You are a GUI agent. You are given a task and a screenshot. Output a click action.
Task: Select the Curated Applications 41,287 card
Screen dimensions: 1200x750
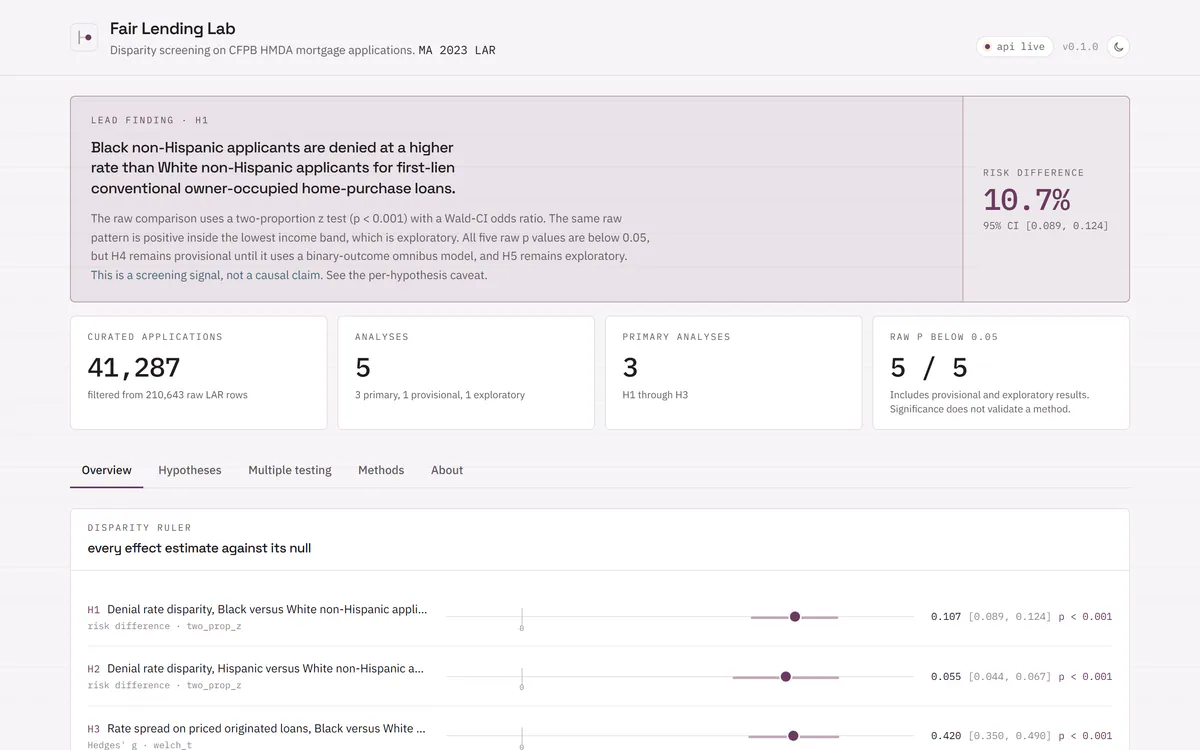(x=198, y=373)
